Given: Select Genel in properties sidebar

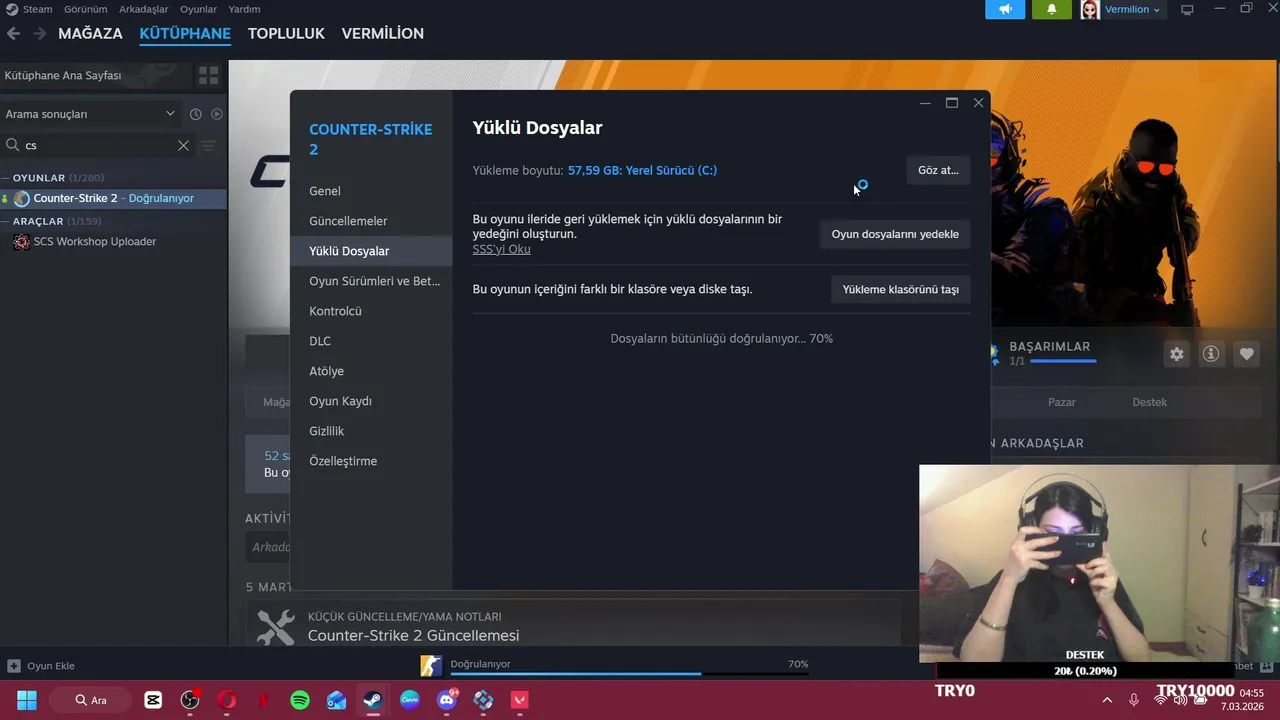Looking at the screenshot, I should pos(371,191).
